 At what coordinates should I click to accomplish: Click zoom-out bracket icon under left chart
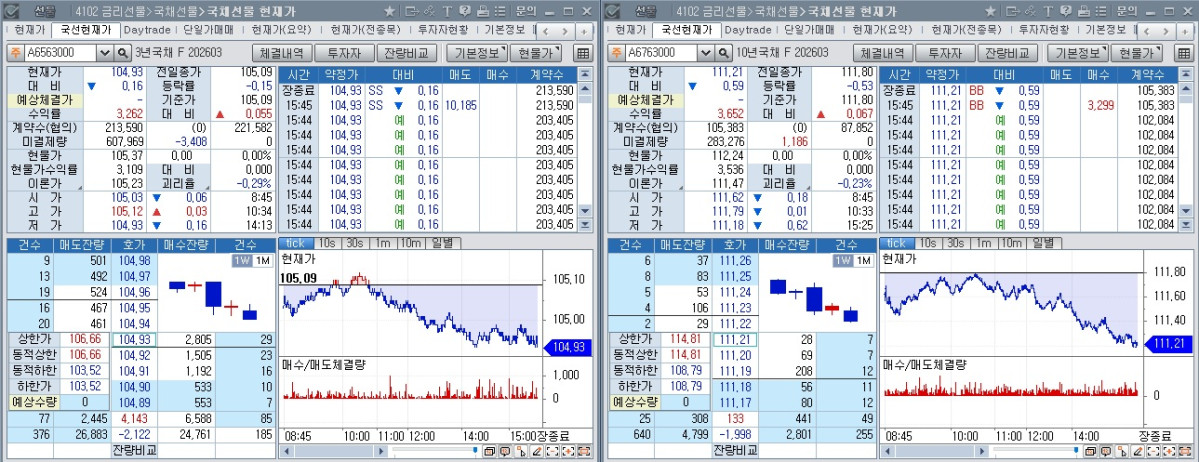pos(552,451)
